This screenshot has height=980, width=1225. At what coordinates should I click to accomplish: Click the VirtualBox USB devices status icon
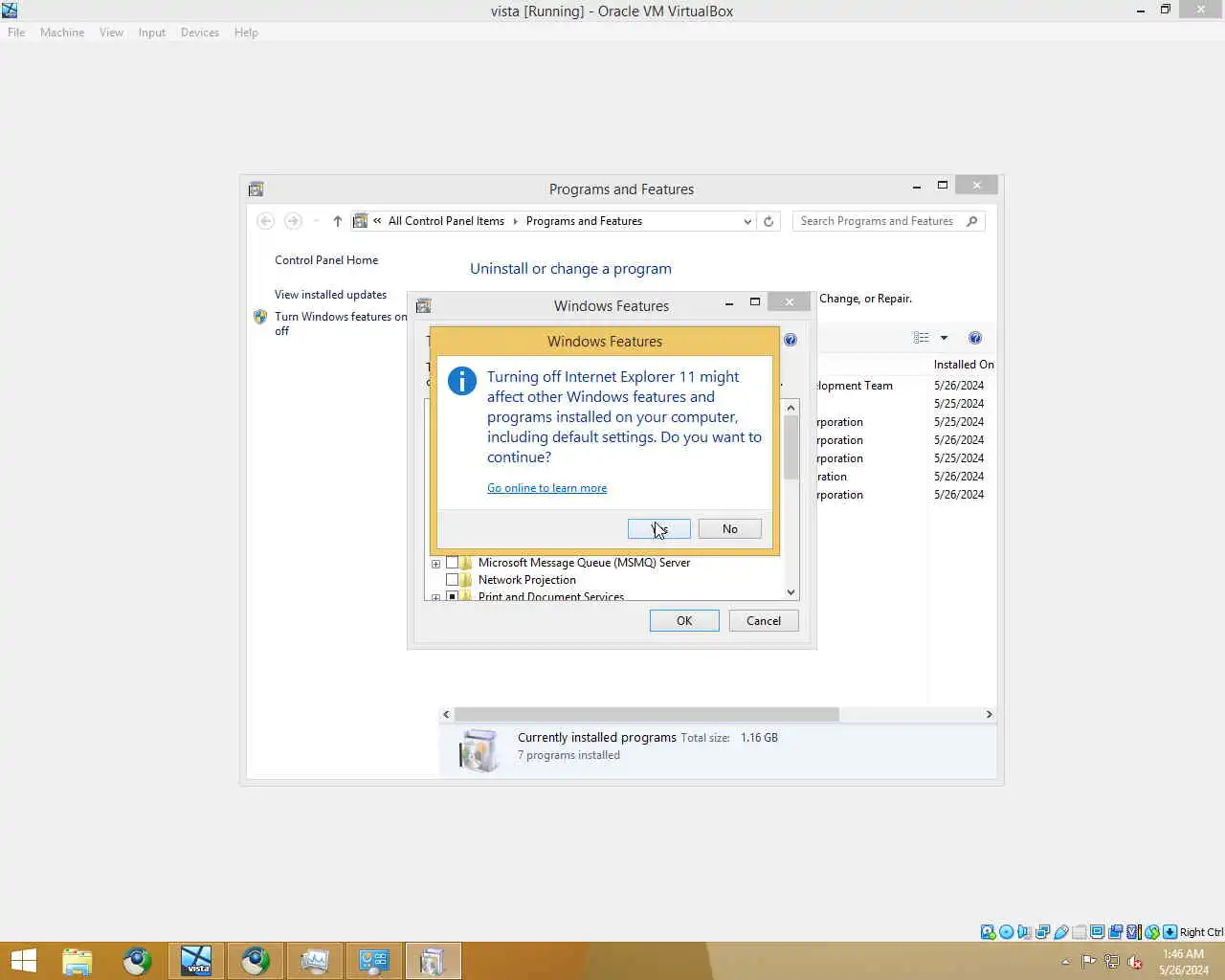point(1061,932)
